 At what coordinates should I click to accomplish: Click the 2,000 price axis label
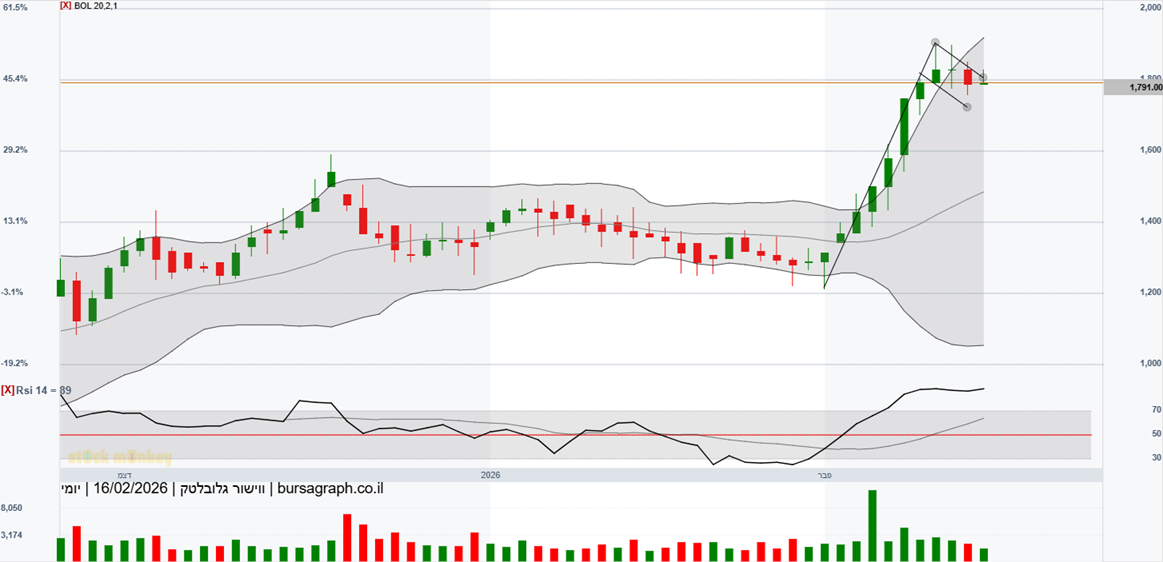click(1150, 7)
